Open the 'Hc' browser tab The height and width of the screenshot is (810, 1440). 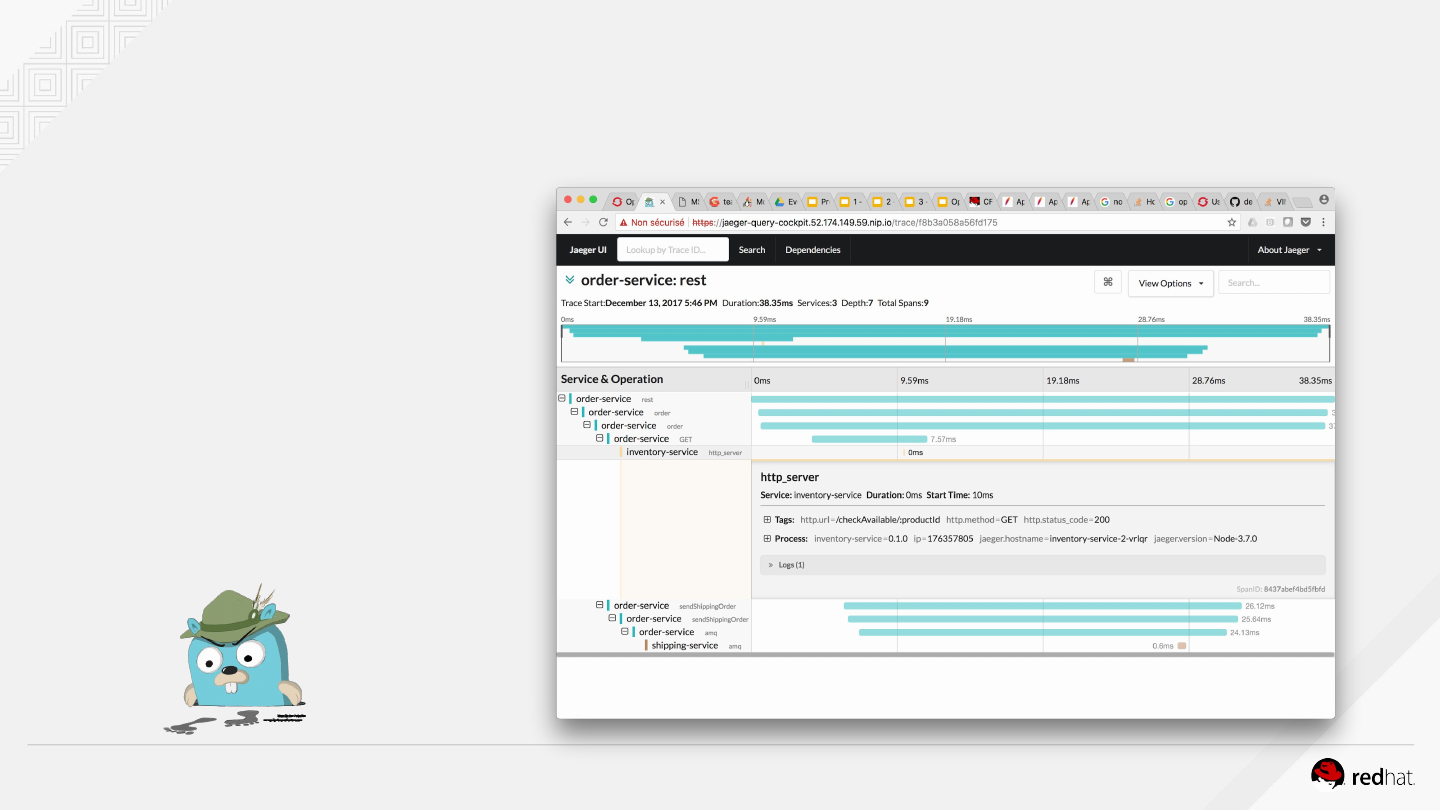point(1144,201)
